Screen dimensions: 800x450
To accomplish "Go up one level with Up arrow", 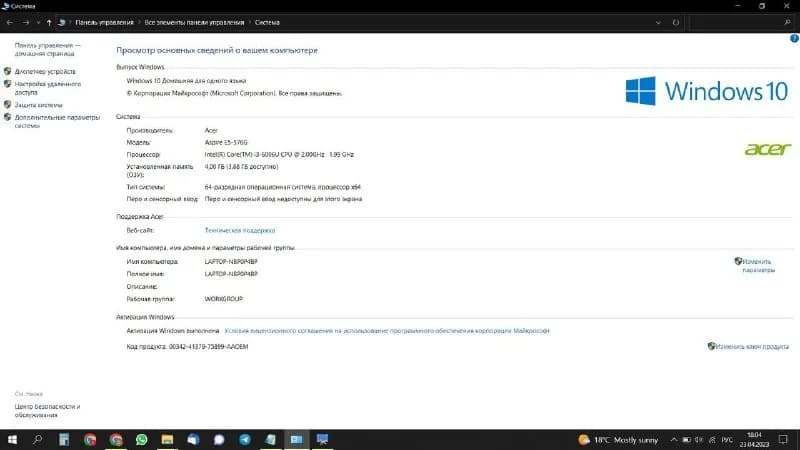I will [49, 22].
